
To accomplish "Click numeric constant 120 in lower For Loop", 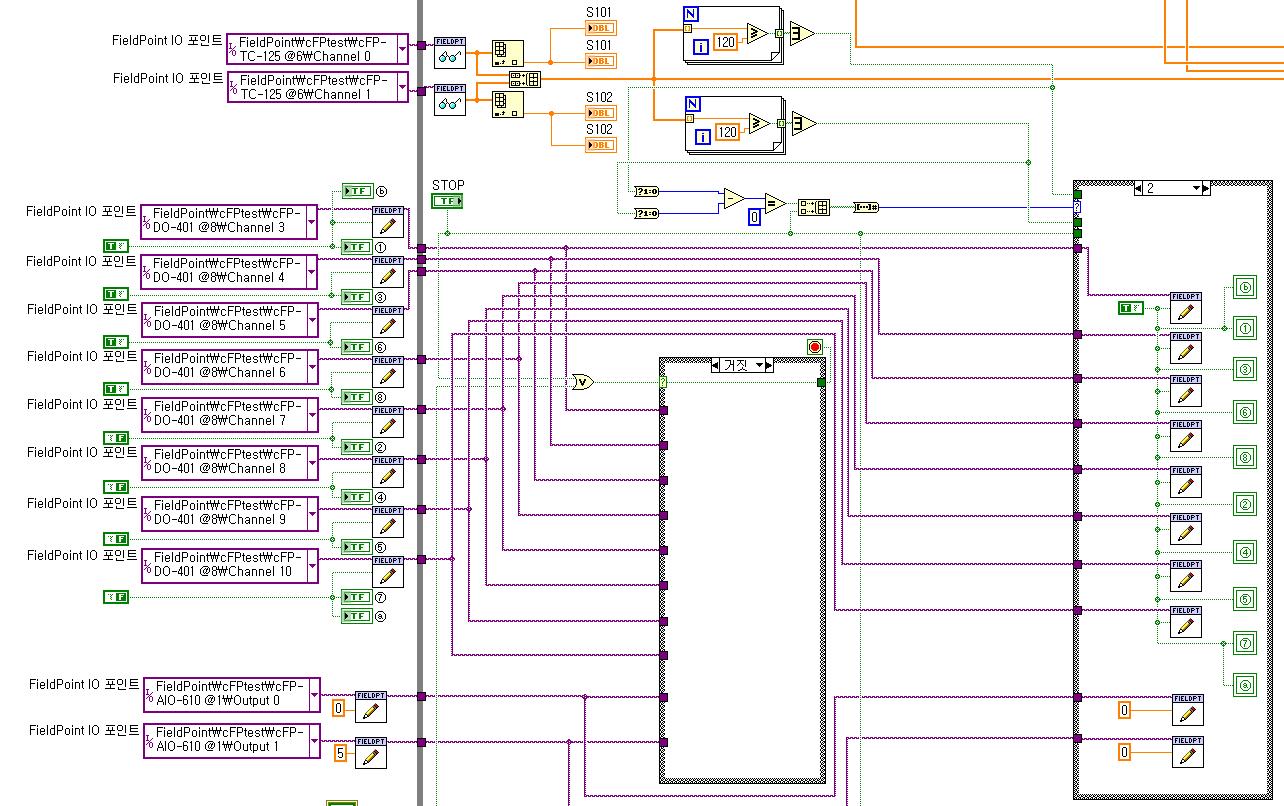I will coord(728,132).
